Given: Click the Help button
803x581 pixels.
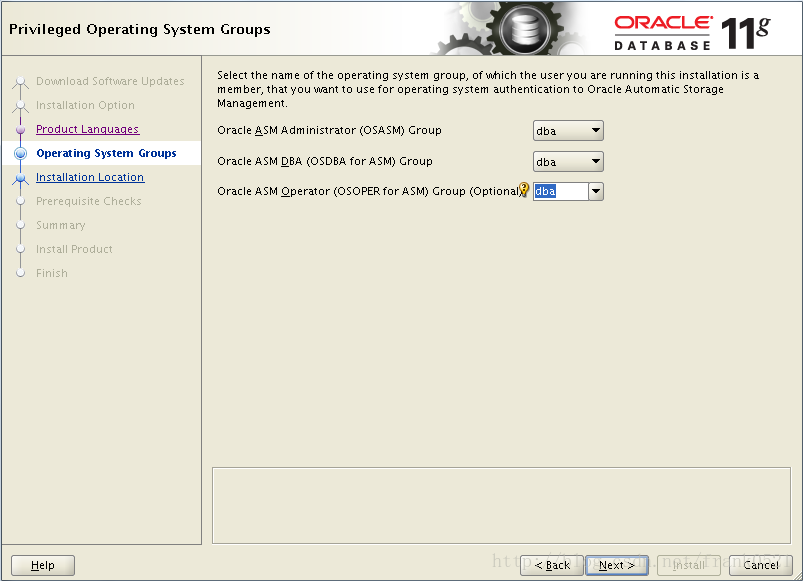Looking at the screenshot, I should tap(43, 565).
